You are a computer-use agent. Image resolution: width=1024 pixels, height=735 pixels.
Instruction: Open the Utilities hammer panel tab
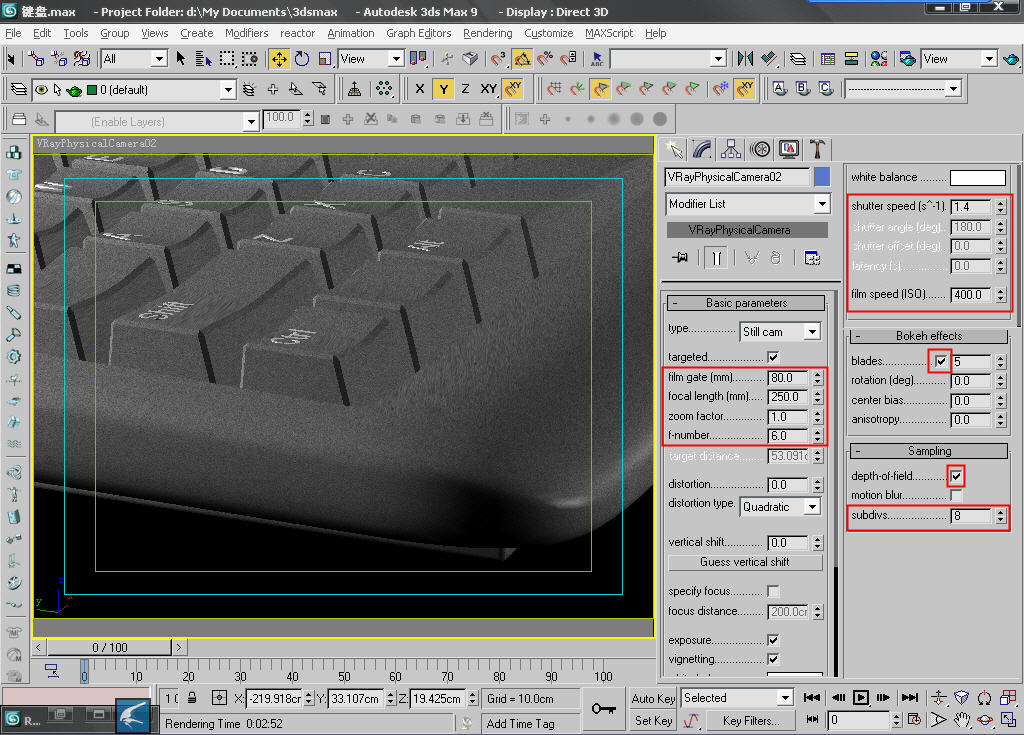point(817,149)
